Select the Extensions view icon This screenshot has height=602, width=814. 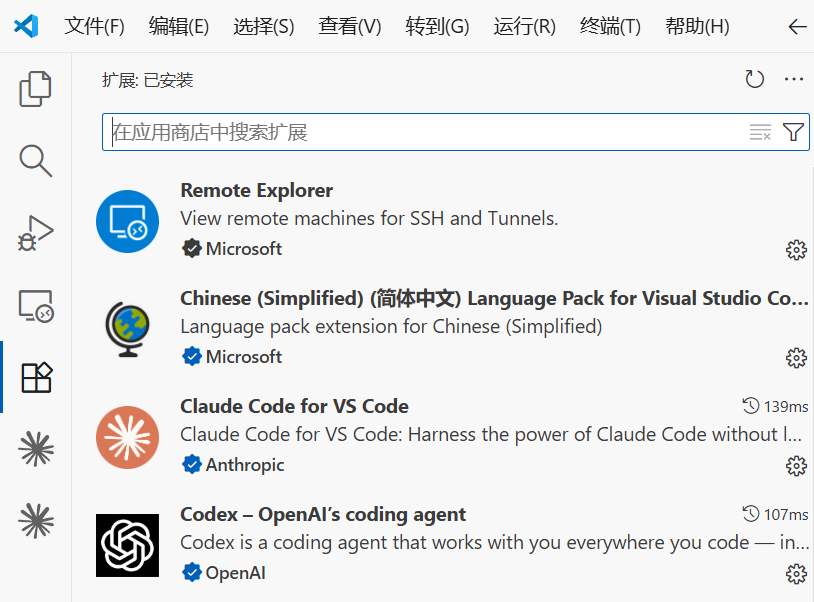[x=36, y=377]
